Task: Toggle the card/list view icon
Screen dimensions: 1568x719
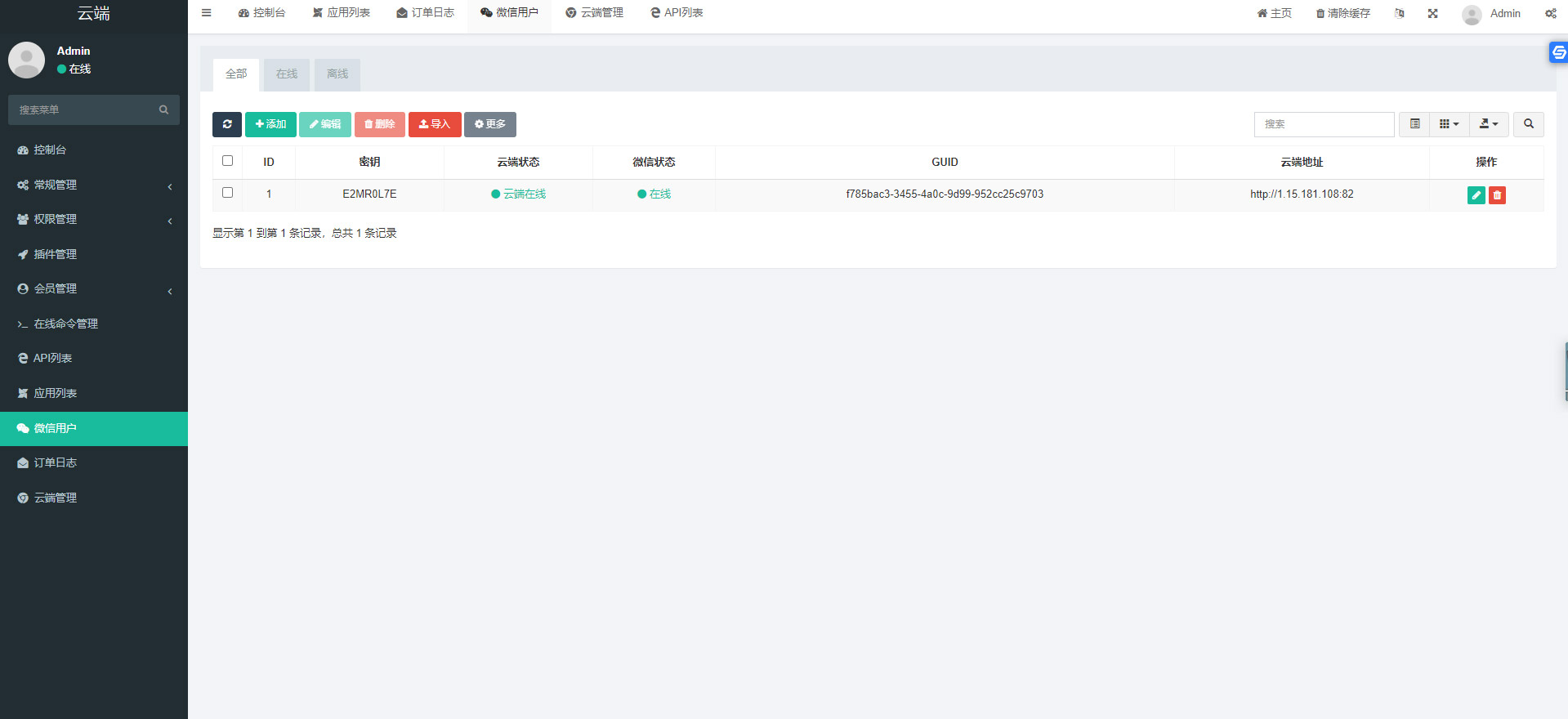Action: (x=1414, y=124)
